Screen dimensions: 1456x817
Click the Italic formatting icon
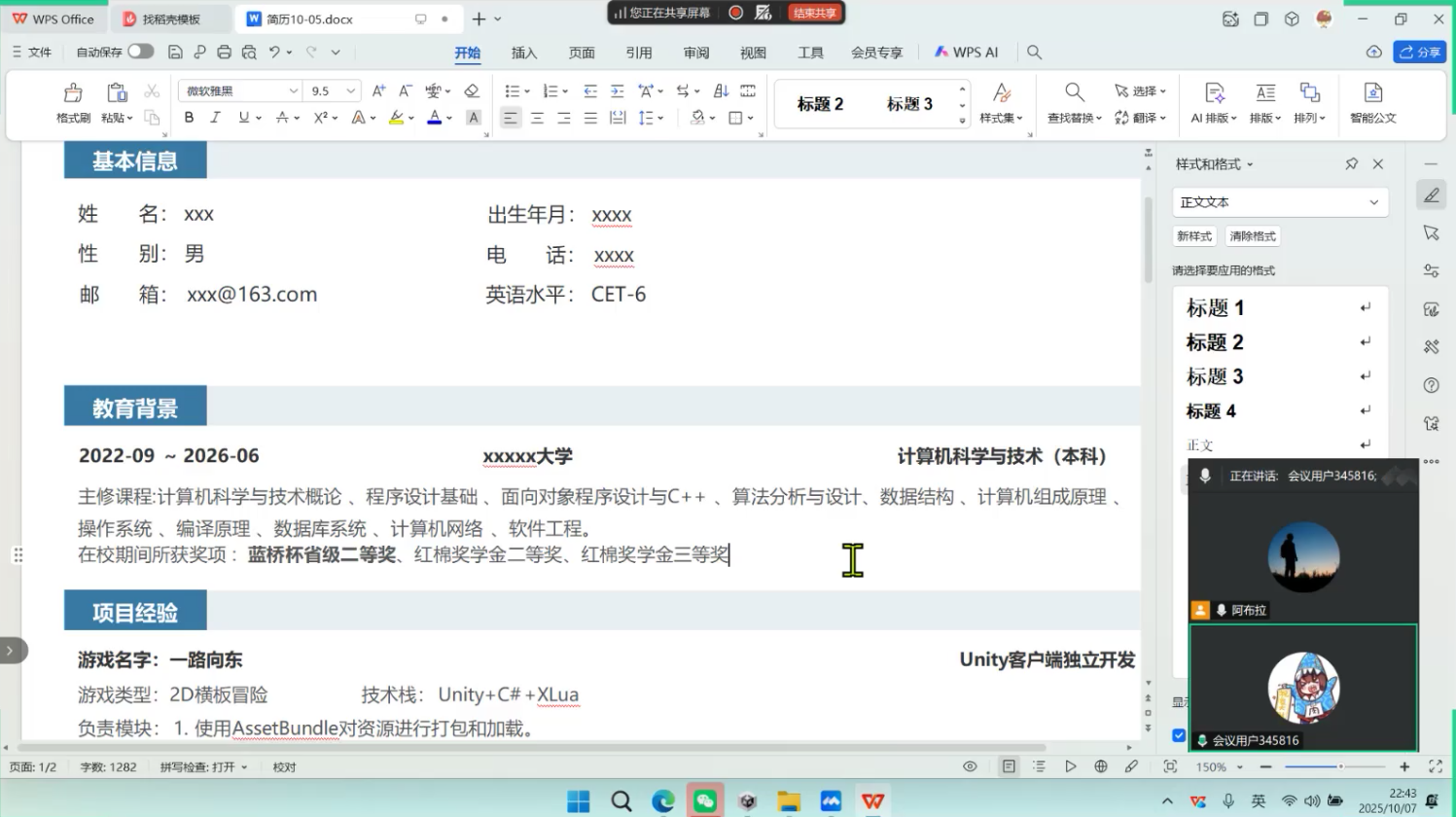216,118
